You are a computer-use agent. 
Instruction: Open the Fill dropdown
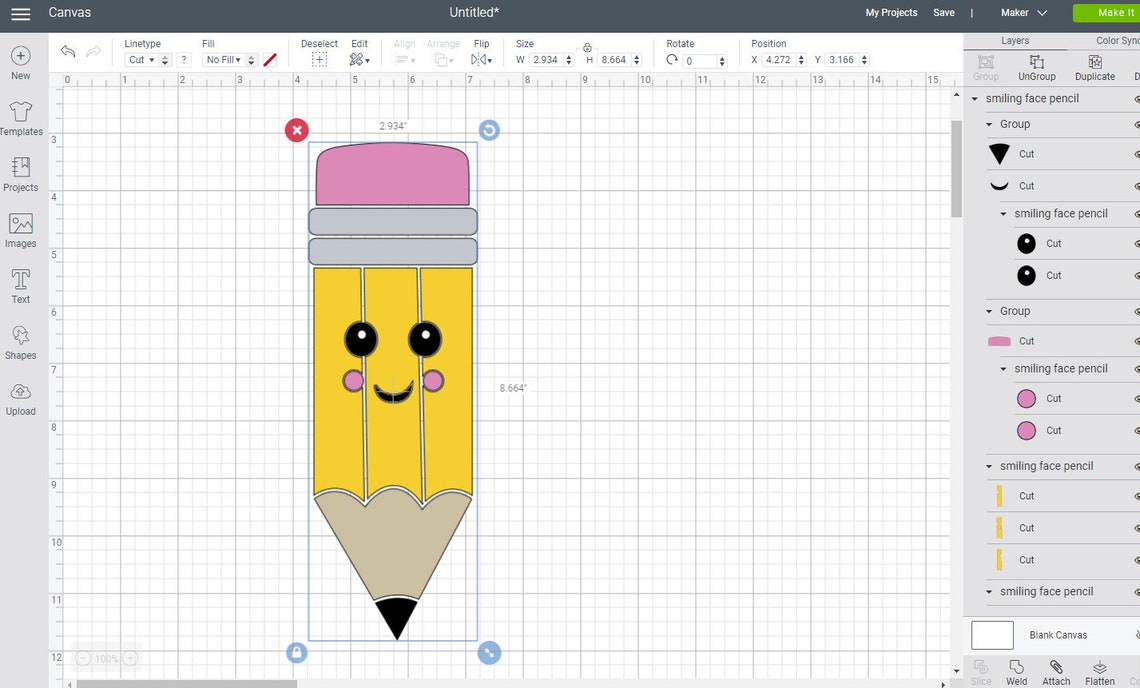(x=224, y=60)
